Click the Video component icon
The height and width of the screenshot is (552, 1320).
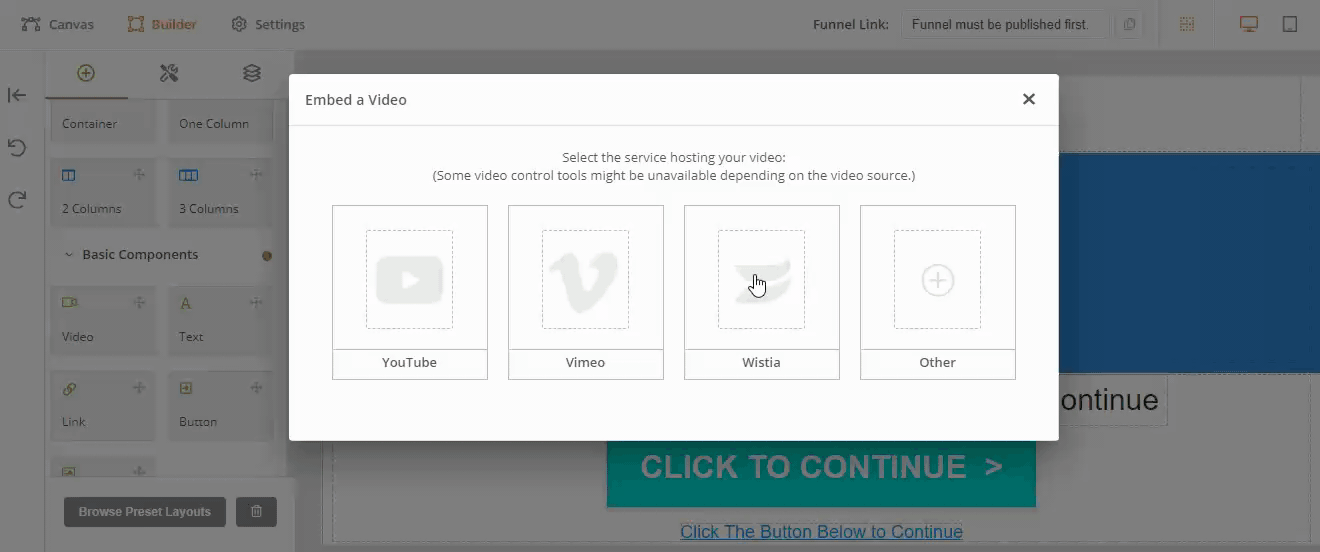69,303
